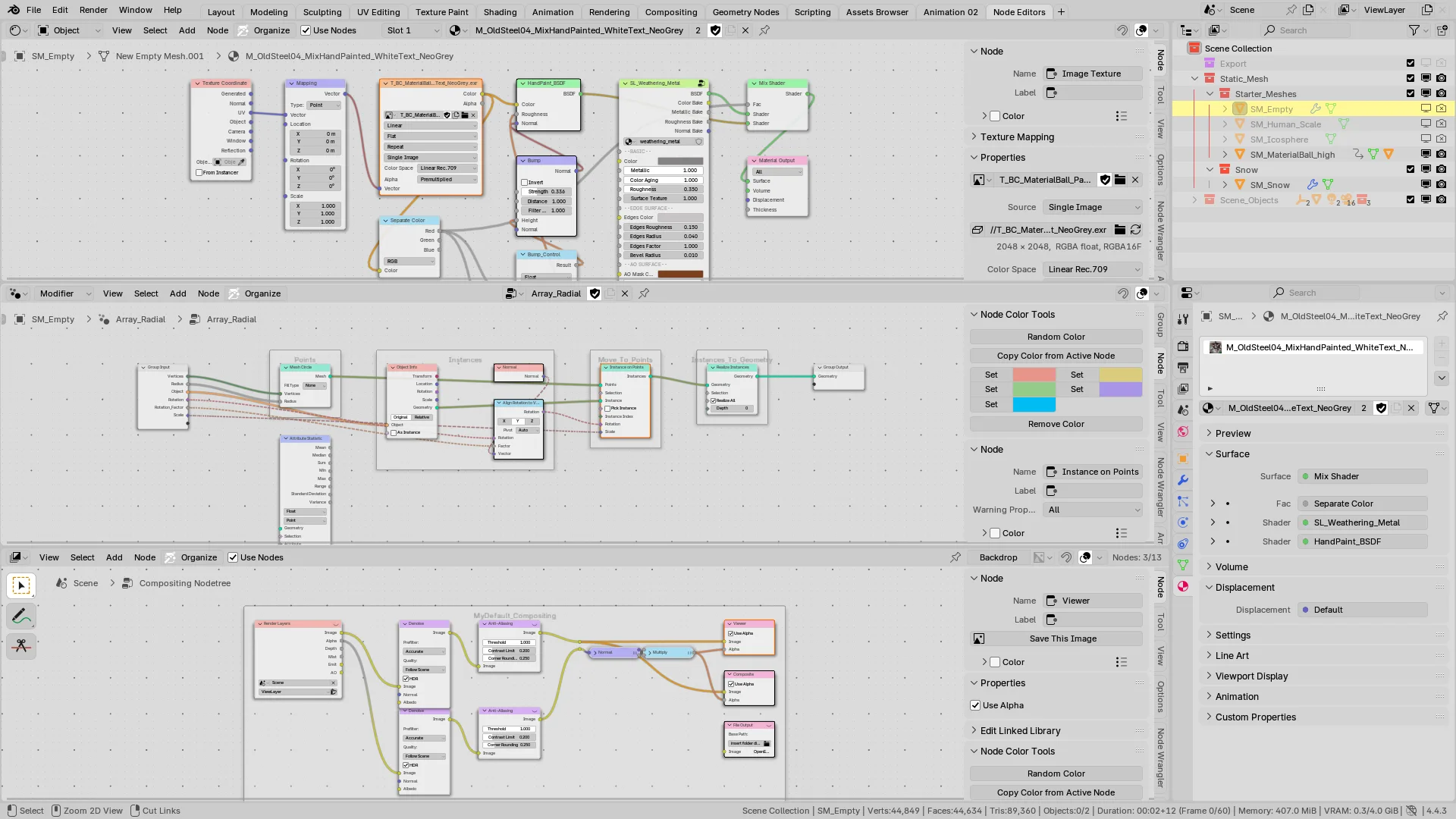The width and height of the screenshot is (1456, 819).
Task: Open the Render menu
Action: tap(93, 10)
